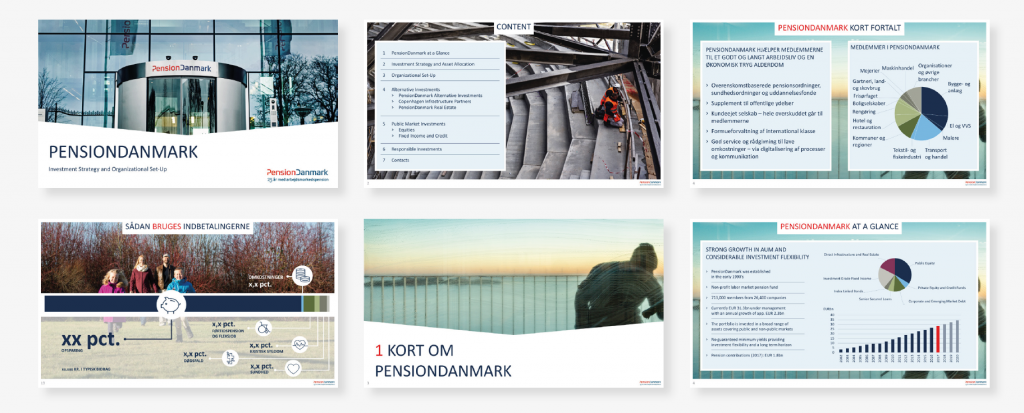Viewport: 1024px width, 413px height.
Task: Click 'Private Equity and Credit Funds' label
Action: (942, 288)
